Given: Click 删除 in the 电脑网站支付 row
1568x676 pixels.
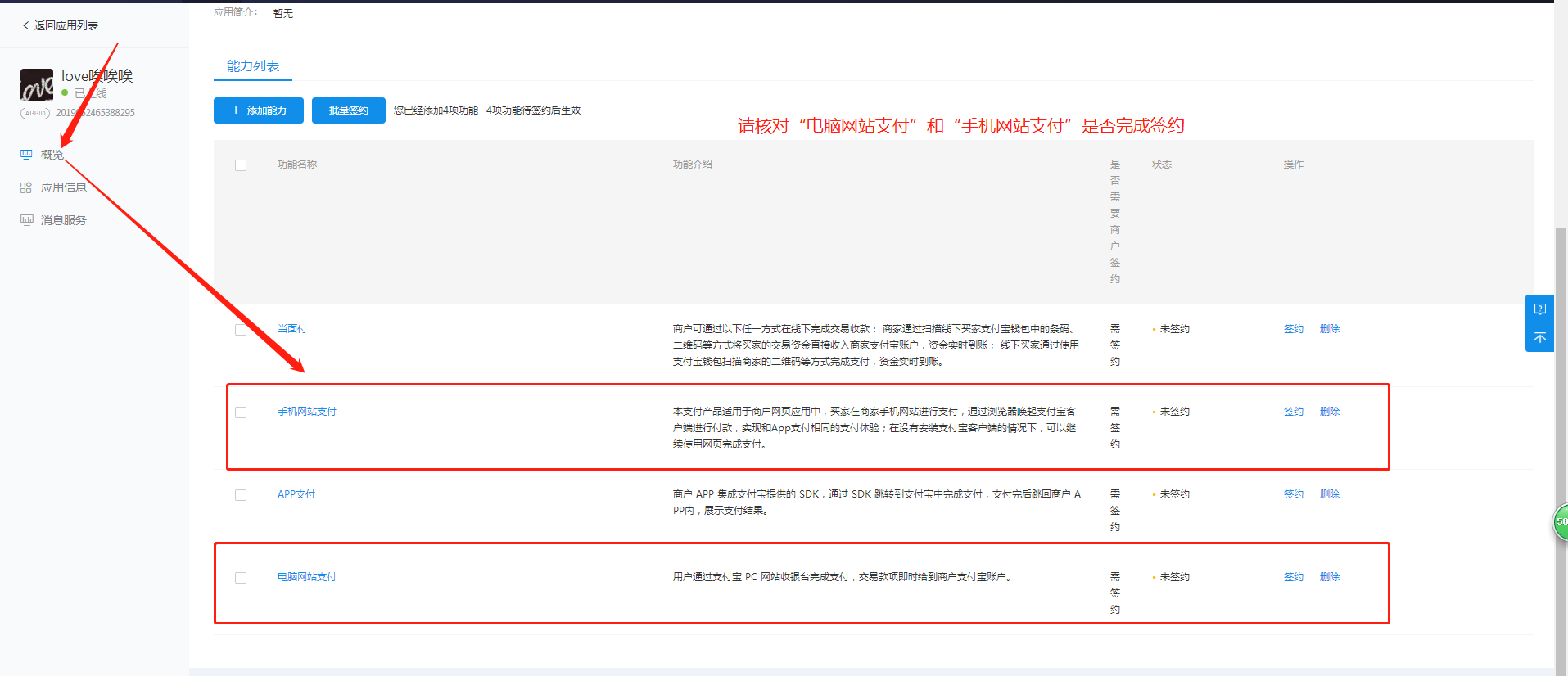Looking at the screenshot, I should pos(1330,577).
